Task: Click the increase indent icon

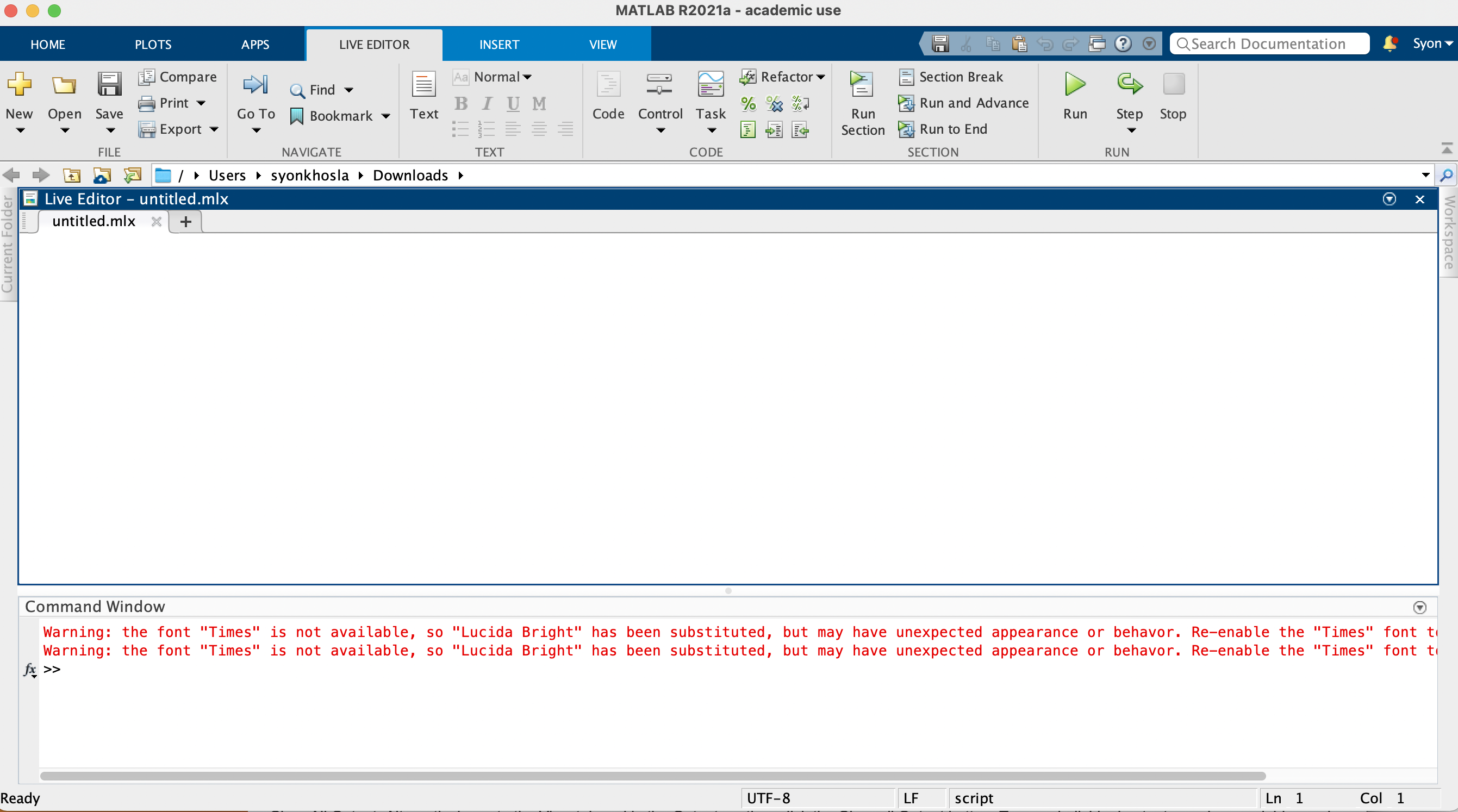Action: pyautogui.click(x=774, y=129)
